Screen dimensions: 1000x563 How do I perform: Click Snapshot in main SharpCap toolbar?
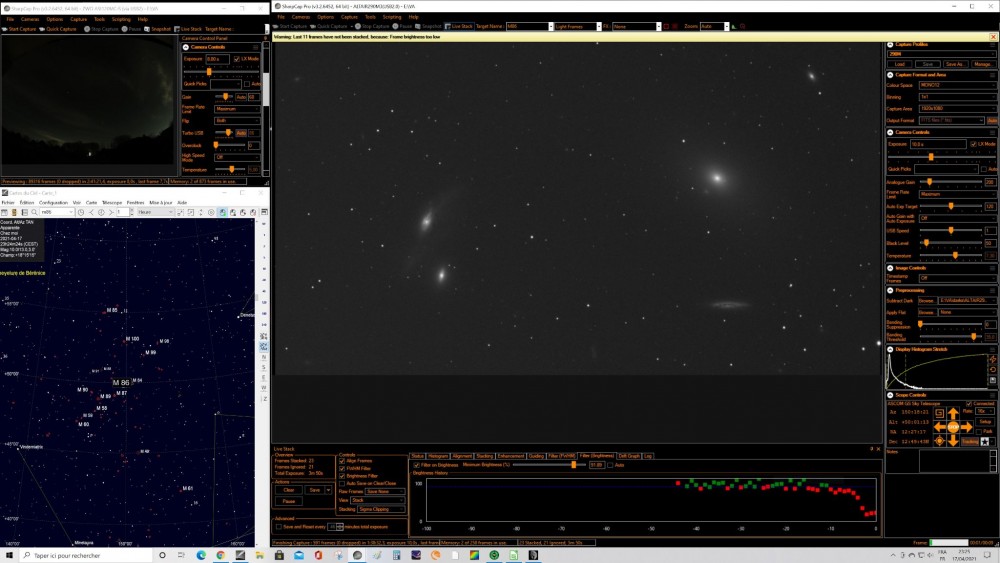pyautogui.click(x=428, y=26)
